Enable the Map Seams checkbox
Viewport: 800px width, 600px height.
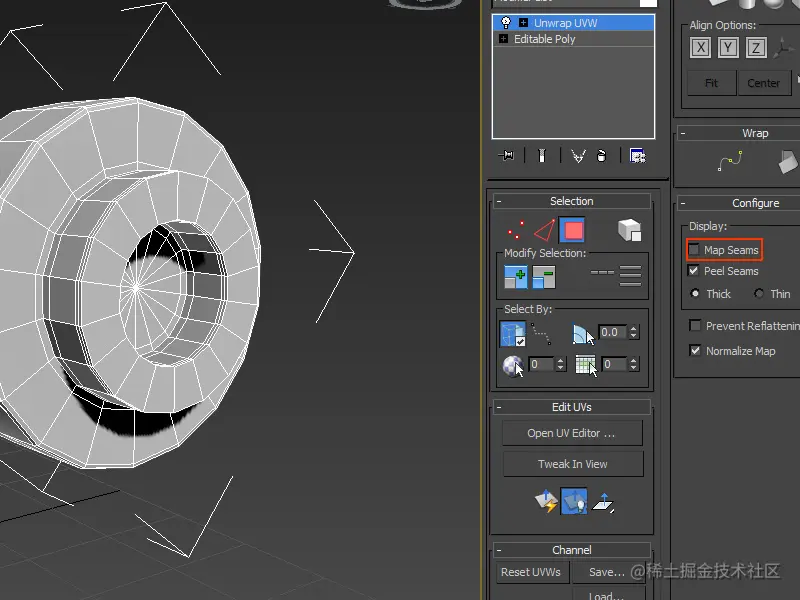pos(694,250)
